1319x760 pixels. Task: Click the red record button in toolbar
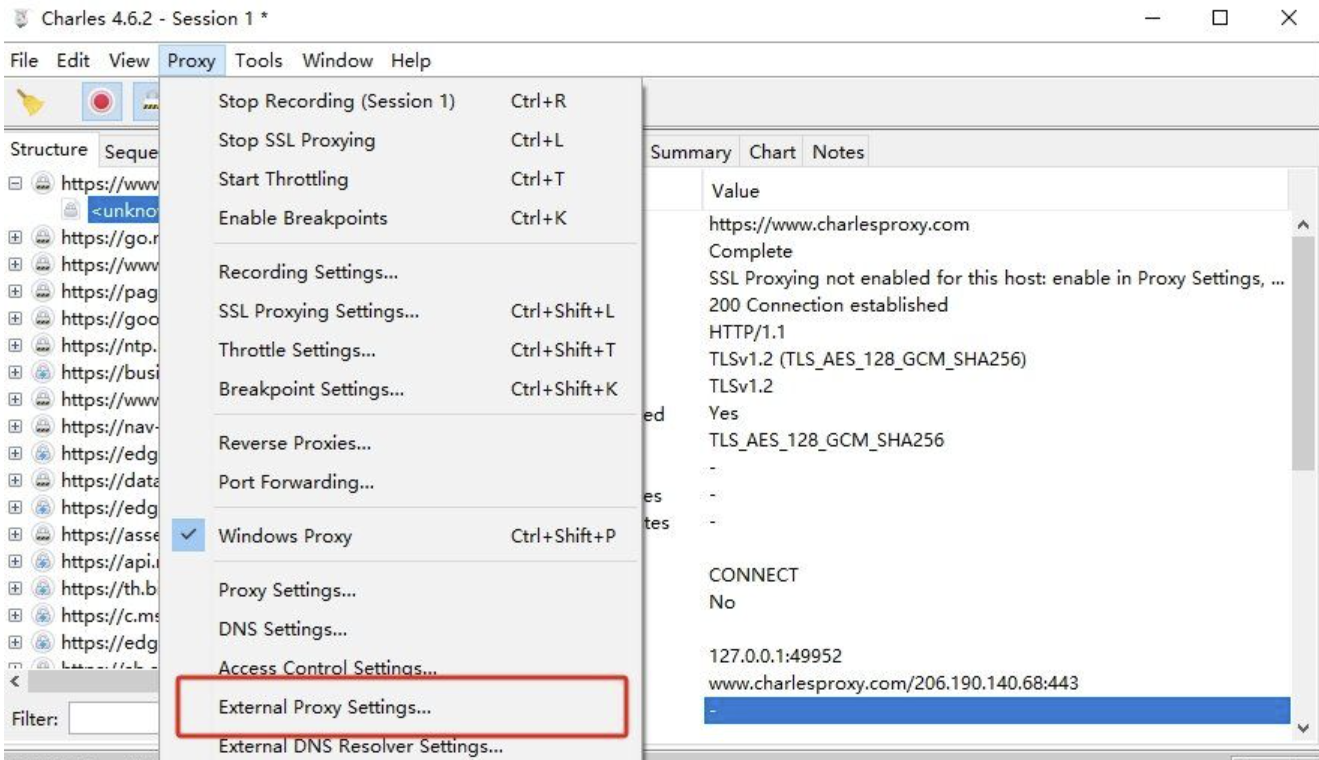(x=100, y=103)
